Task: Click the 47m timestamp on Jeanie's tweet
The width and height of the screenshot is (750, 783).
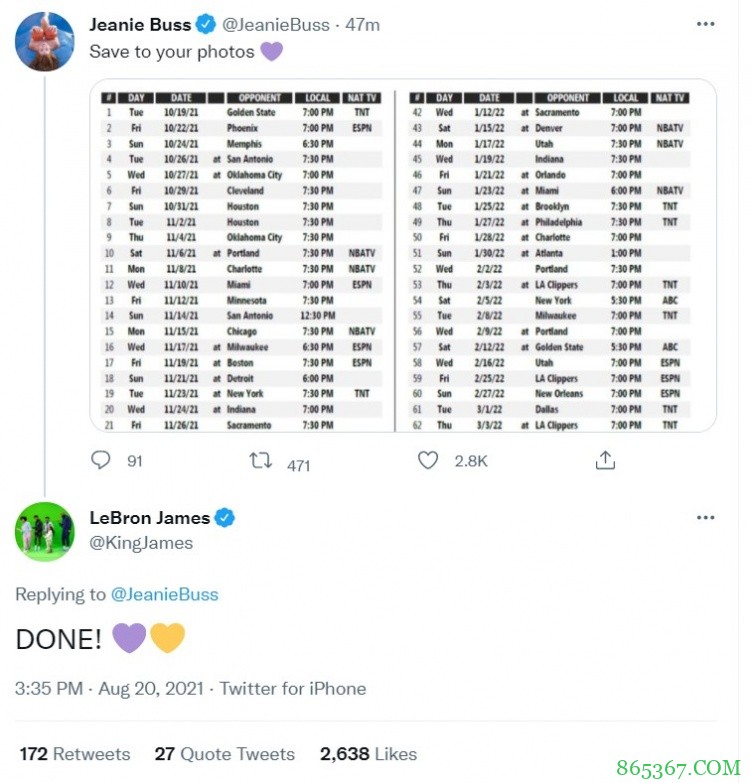Action: (363, 25)
